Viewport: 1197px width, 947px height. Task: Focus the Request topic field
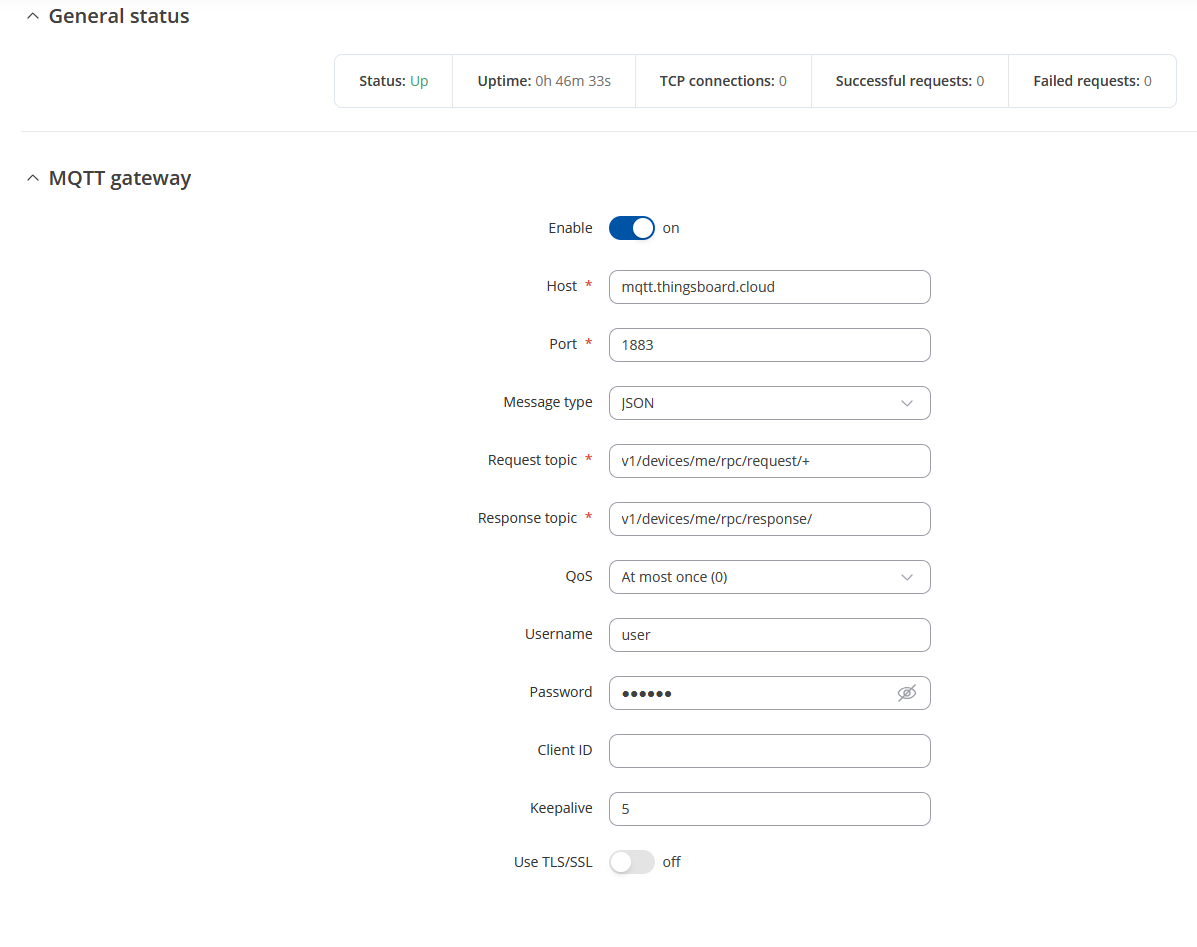769,461
